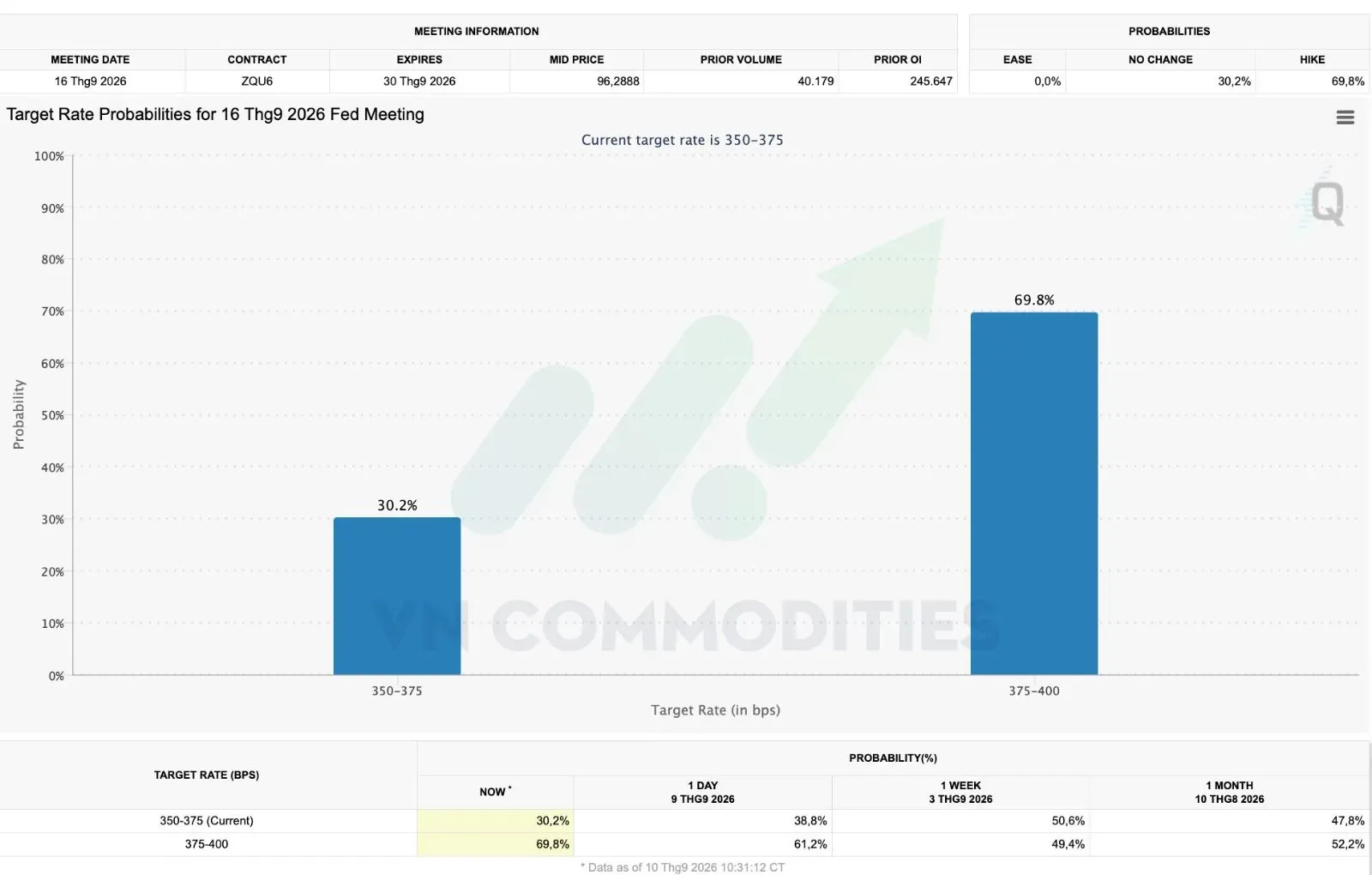This screenshot has width=1372, height=875.
Task: Click the EASE probability header
Action: 1017,59
